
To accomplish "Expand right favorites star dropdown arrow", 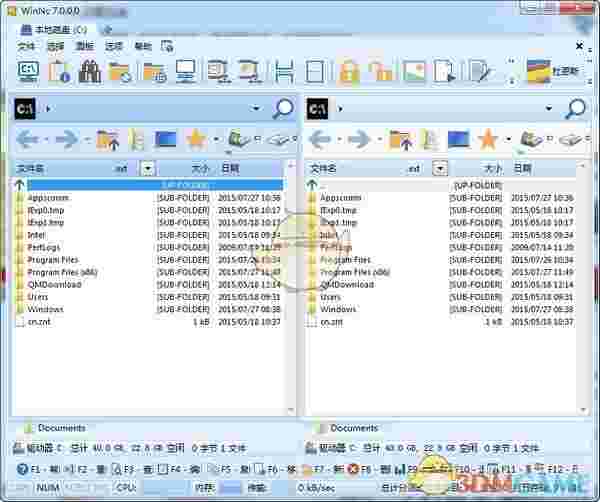I will point(509,139).
